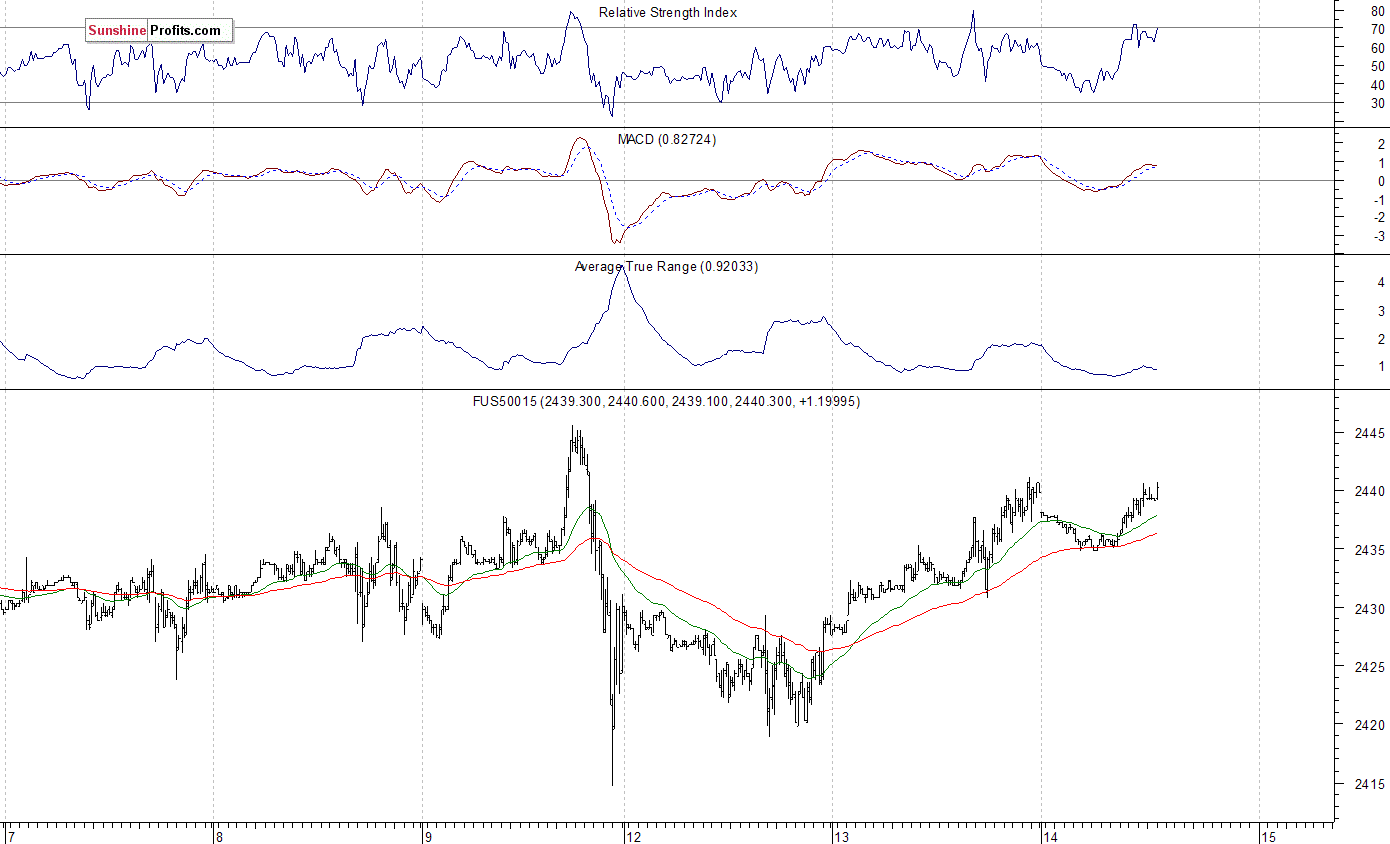Screen dimensions: 1390x844
Task: Click date label 15 on time axis
Action: pyautogui.click(x=1268, y=837)
